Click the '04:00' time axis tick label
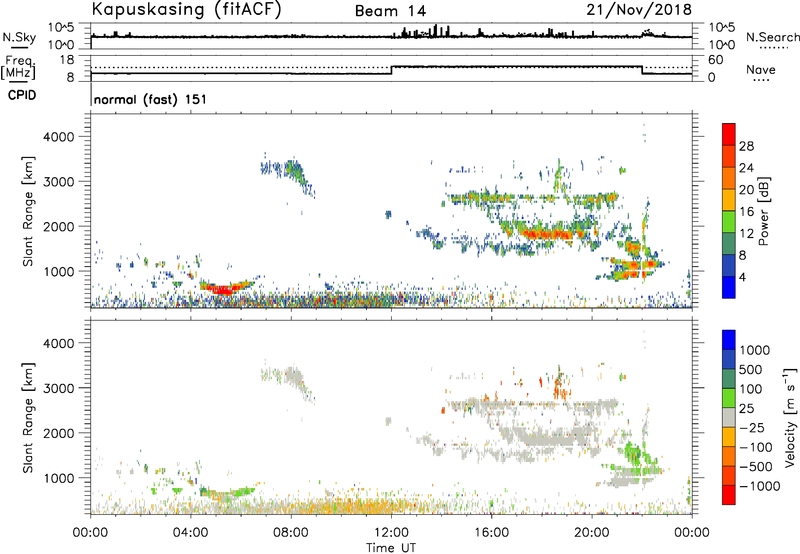This screenshot has height=554, width=800. pos(190,533)
